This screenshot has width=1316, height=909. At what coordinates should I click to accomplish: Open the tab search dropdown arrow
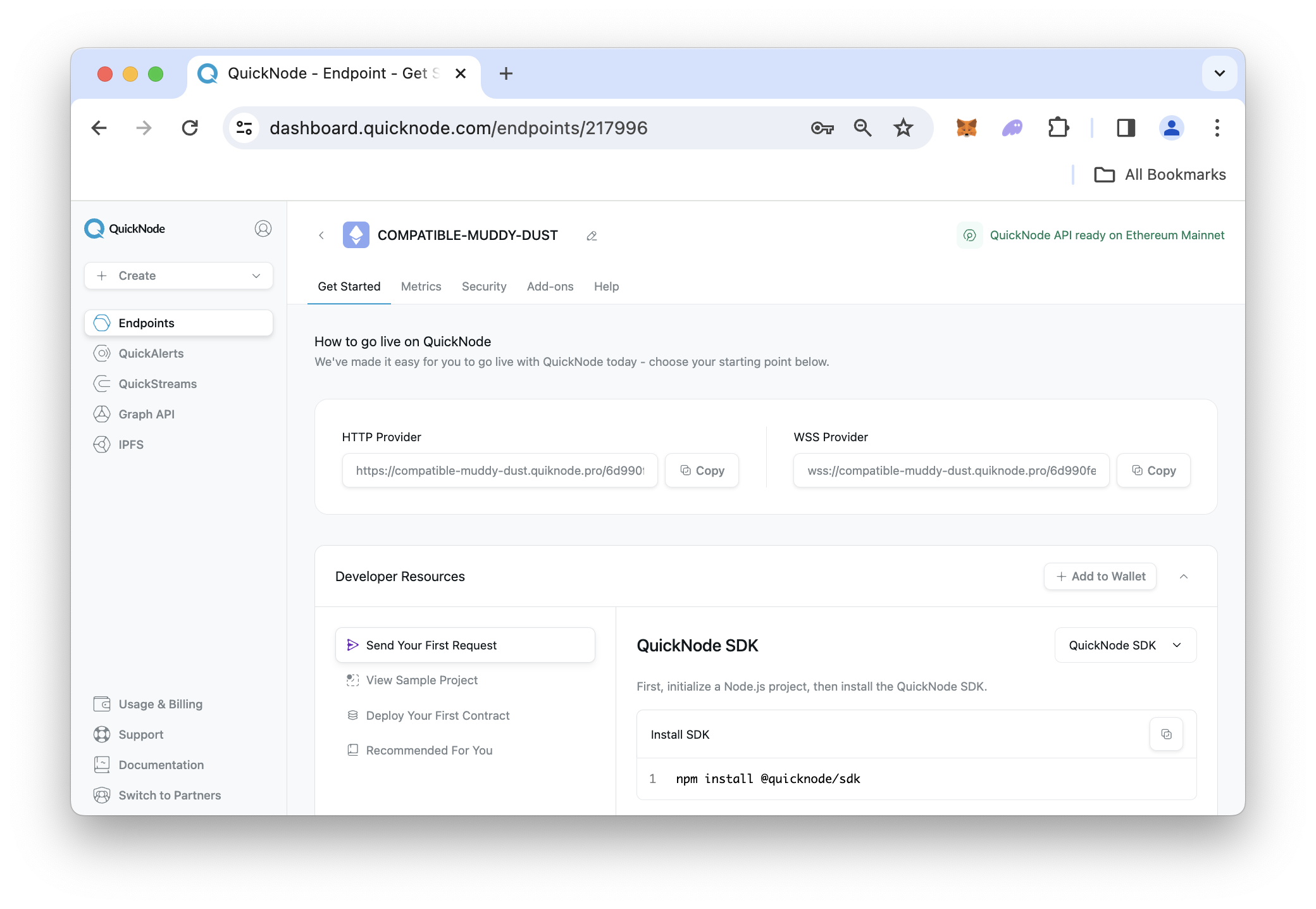[x=1219, y=73]
